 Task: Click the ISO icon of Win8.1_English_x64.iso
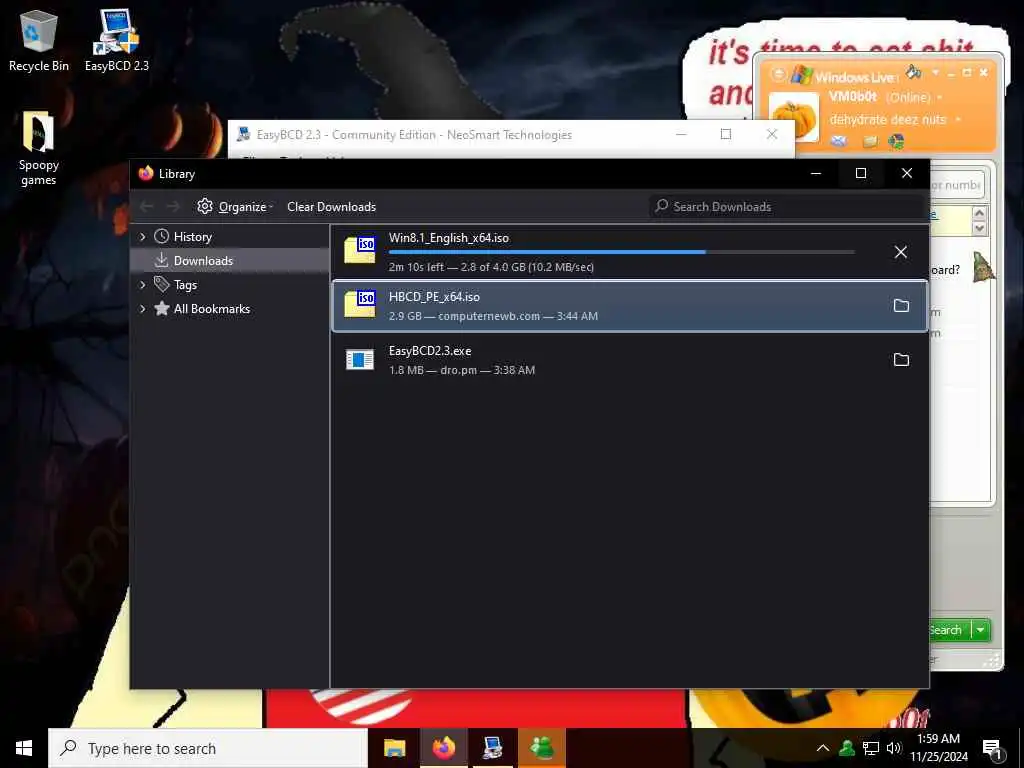coord(360,249)
